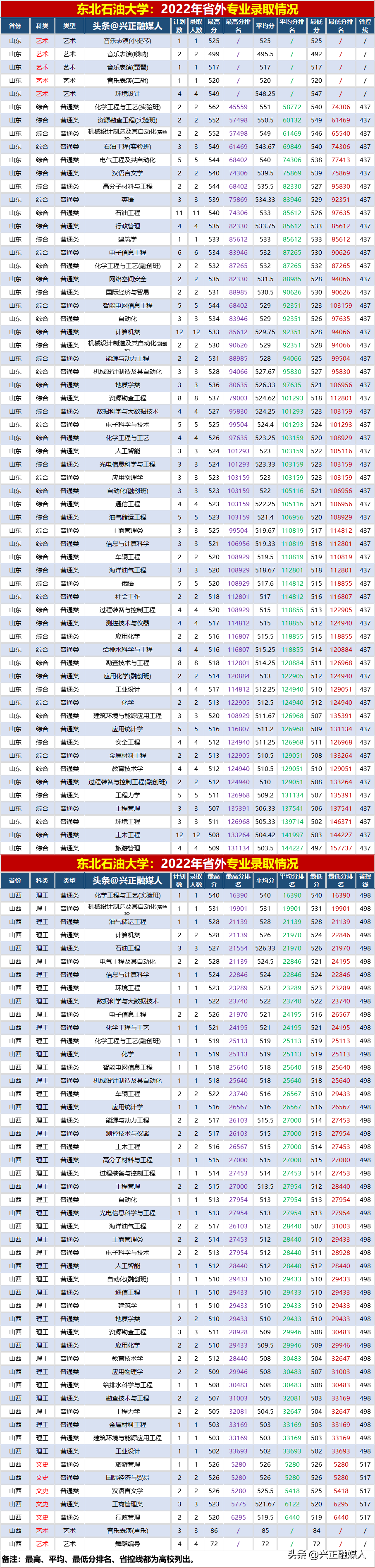The height and width of the screenshot is (1568, 375).
Task: Select highest-score rank 5775
Action: [238, 1504]
